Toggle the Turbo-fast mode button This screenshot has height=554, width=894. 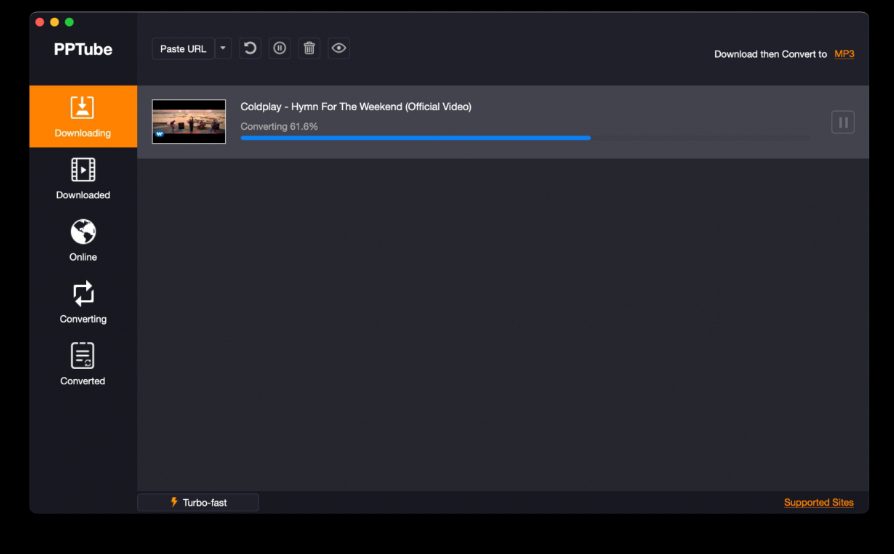click(x=198, y=502)
